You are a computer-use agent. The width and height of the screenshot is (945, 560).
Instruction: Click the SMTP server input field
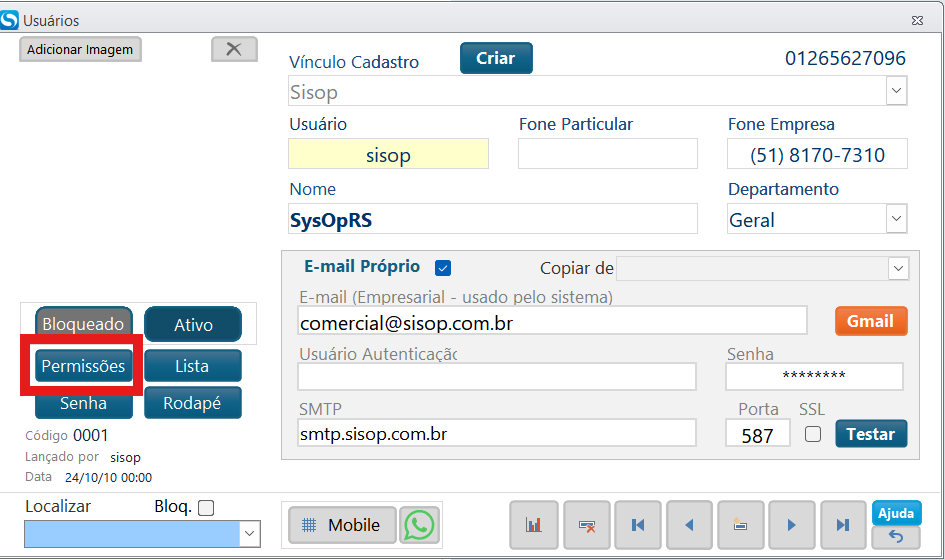pyautogui.click(x=496, y=434)
